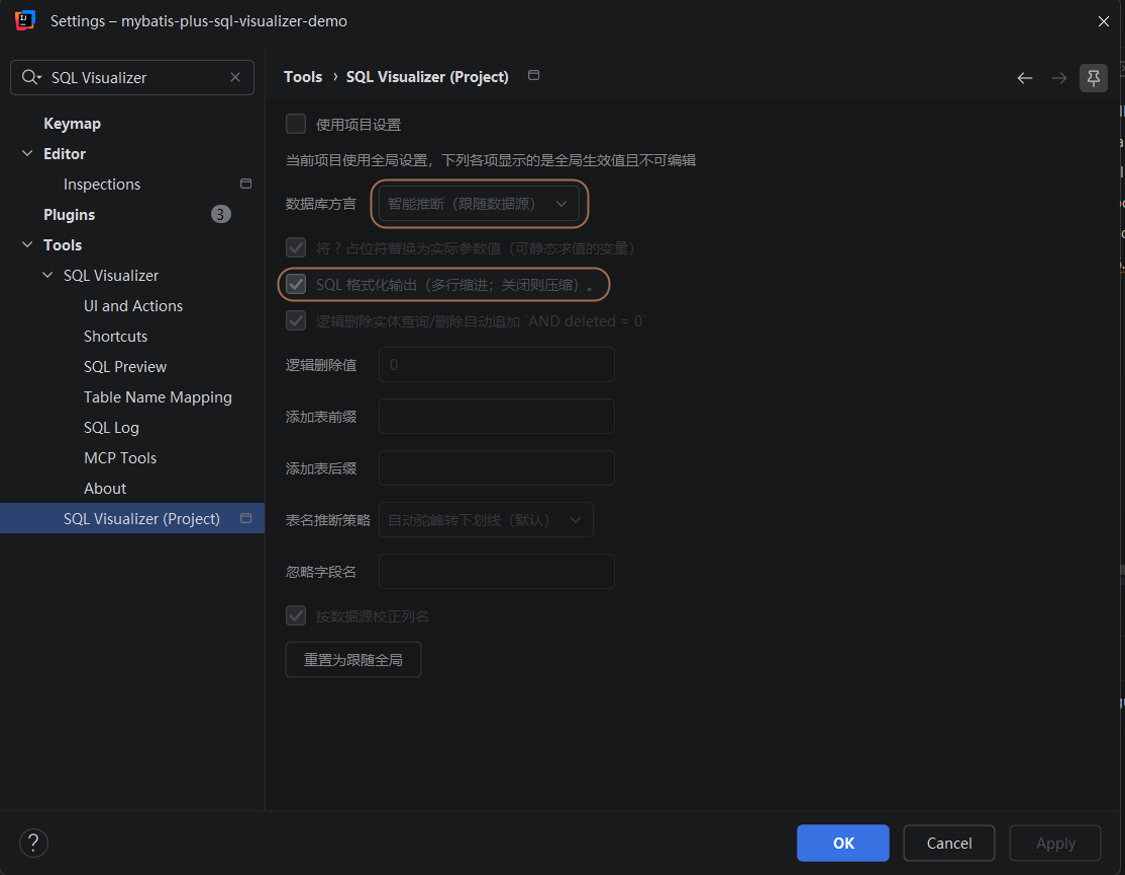Click the 忽略字段名 input field
The image size is (1125, 875).
pyautogui.click(x=496, y=571)
